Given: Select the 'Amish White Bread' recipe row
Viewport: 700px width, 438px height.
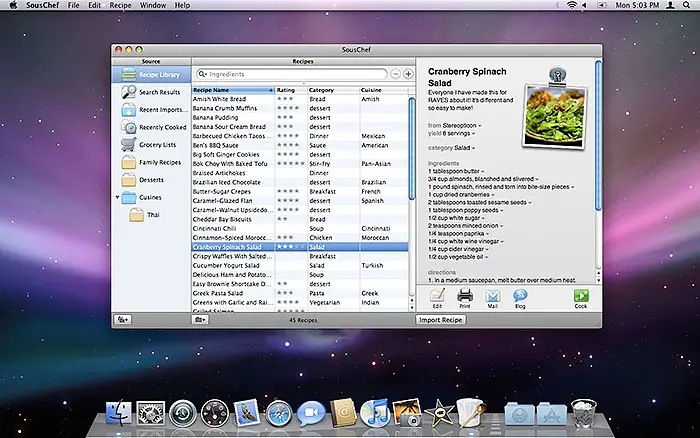Looking at the screenshot, I should click(x=300, y=99).
